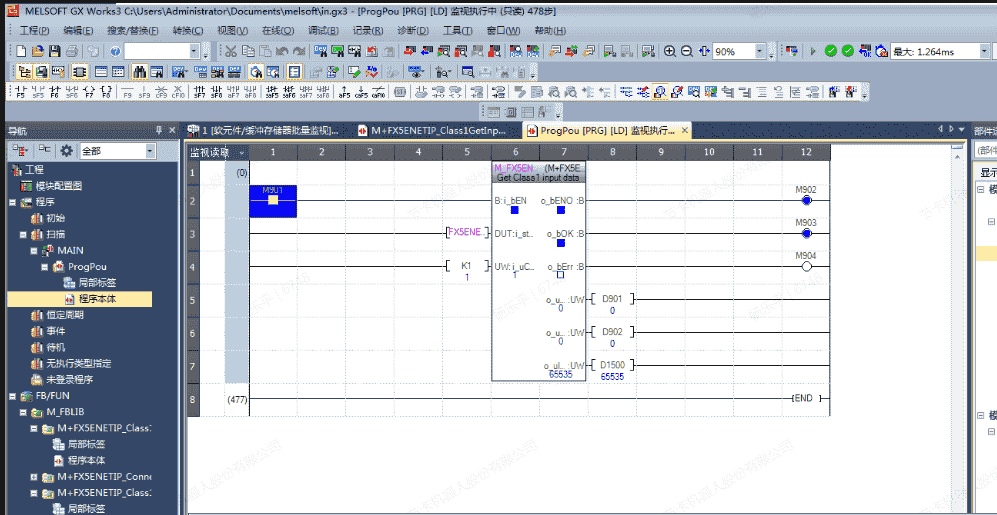Click the Zoom in magnifier icon
The height and width of the screenshot is (515, 997).
(669, 51)
